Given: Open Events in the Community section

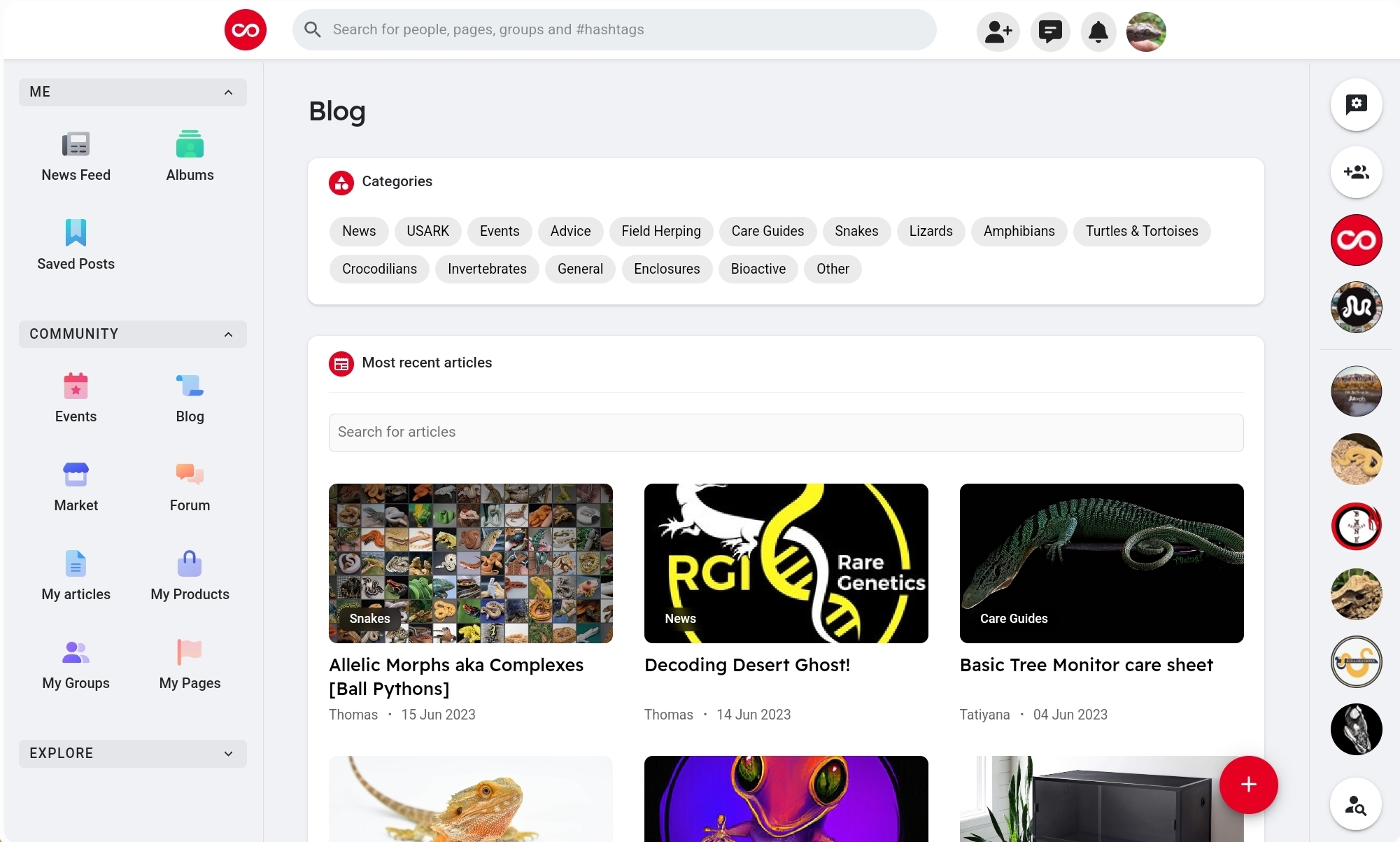Looking at the screenshot, I should click(76, 398).
